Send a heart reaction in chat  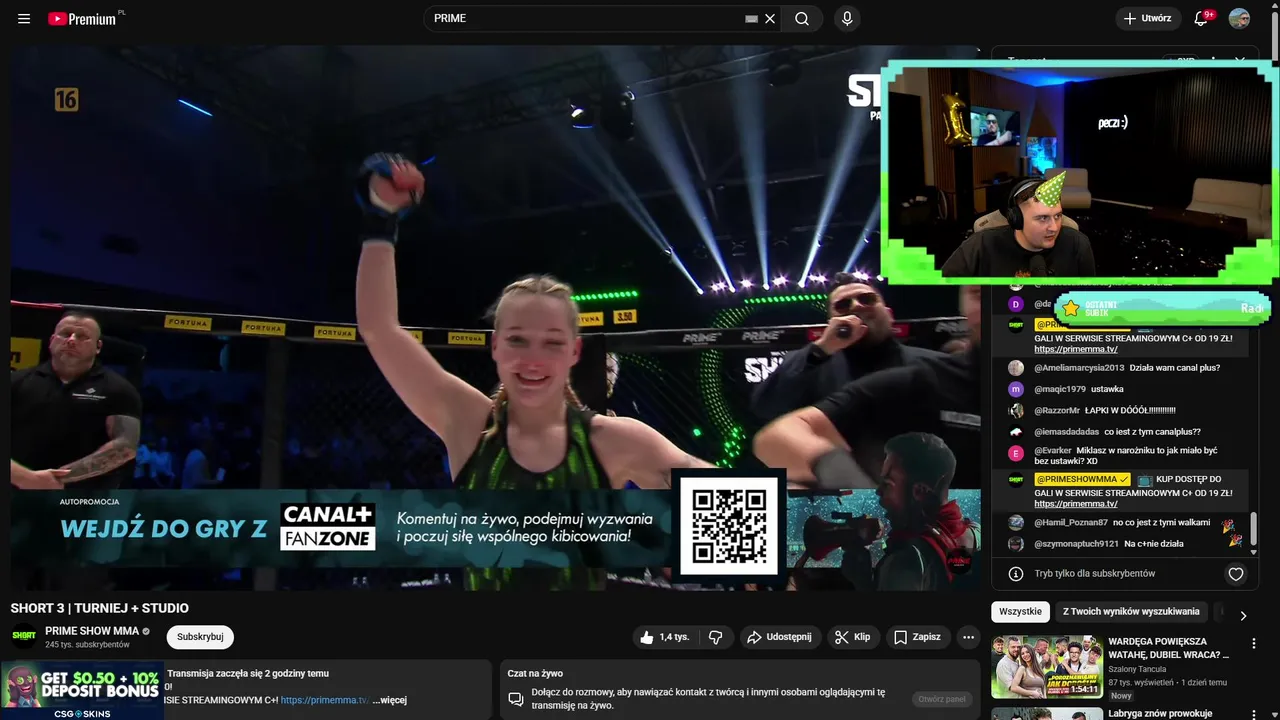coord(1236,574)
